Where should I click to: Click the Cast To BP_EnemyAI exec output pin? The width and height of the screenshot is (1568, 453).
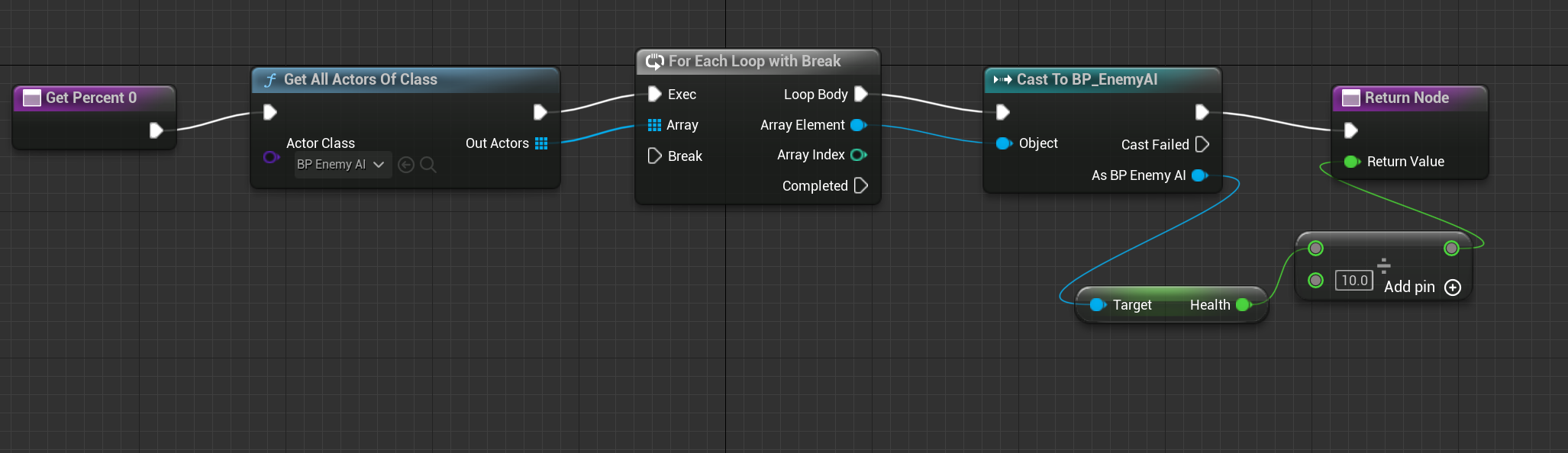(x=1202, y=112)
